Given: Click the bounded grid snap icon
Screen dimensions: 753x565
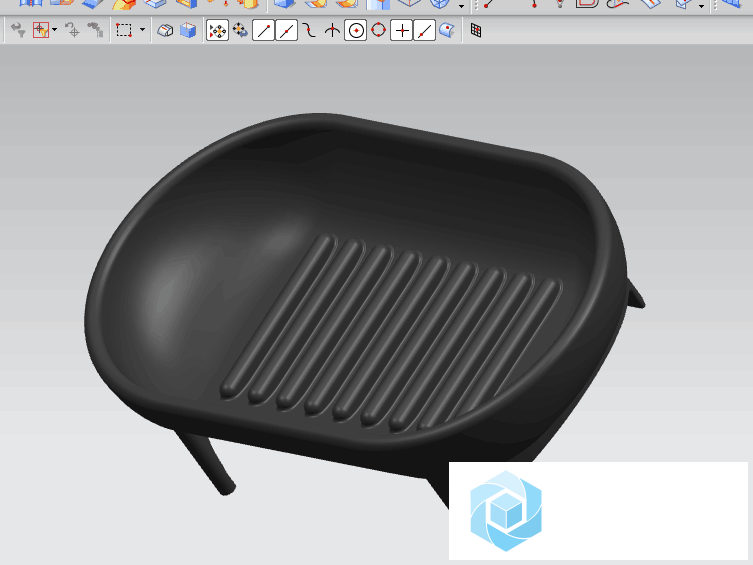Looking at the screenshot, I should click(x=476, y=31).
